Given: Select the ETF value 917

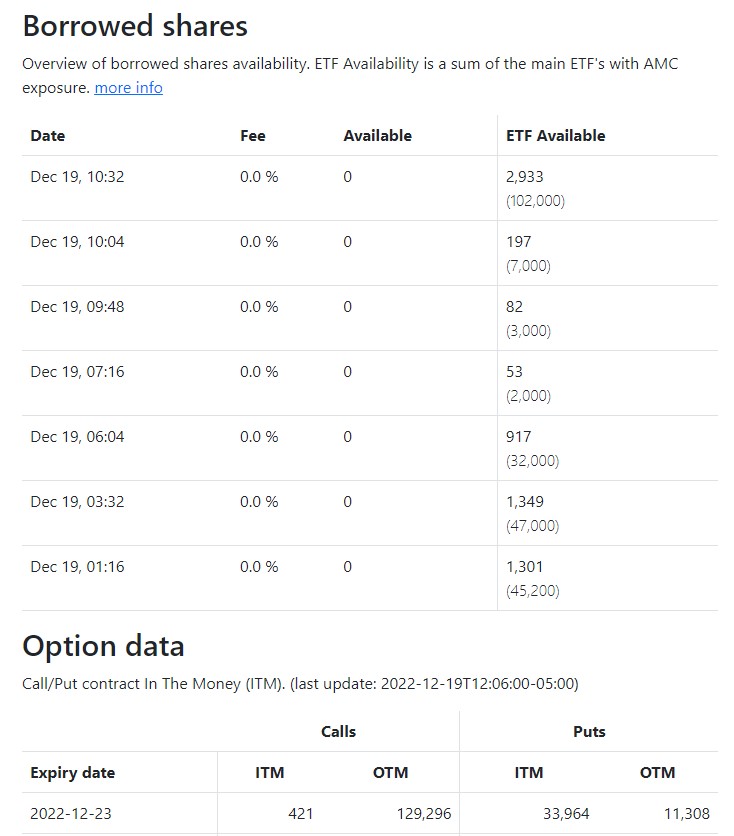Looking at the screenshot, I should [x=519, y=437].
